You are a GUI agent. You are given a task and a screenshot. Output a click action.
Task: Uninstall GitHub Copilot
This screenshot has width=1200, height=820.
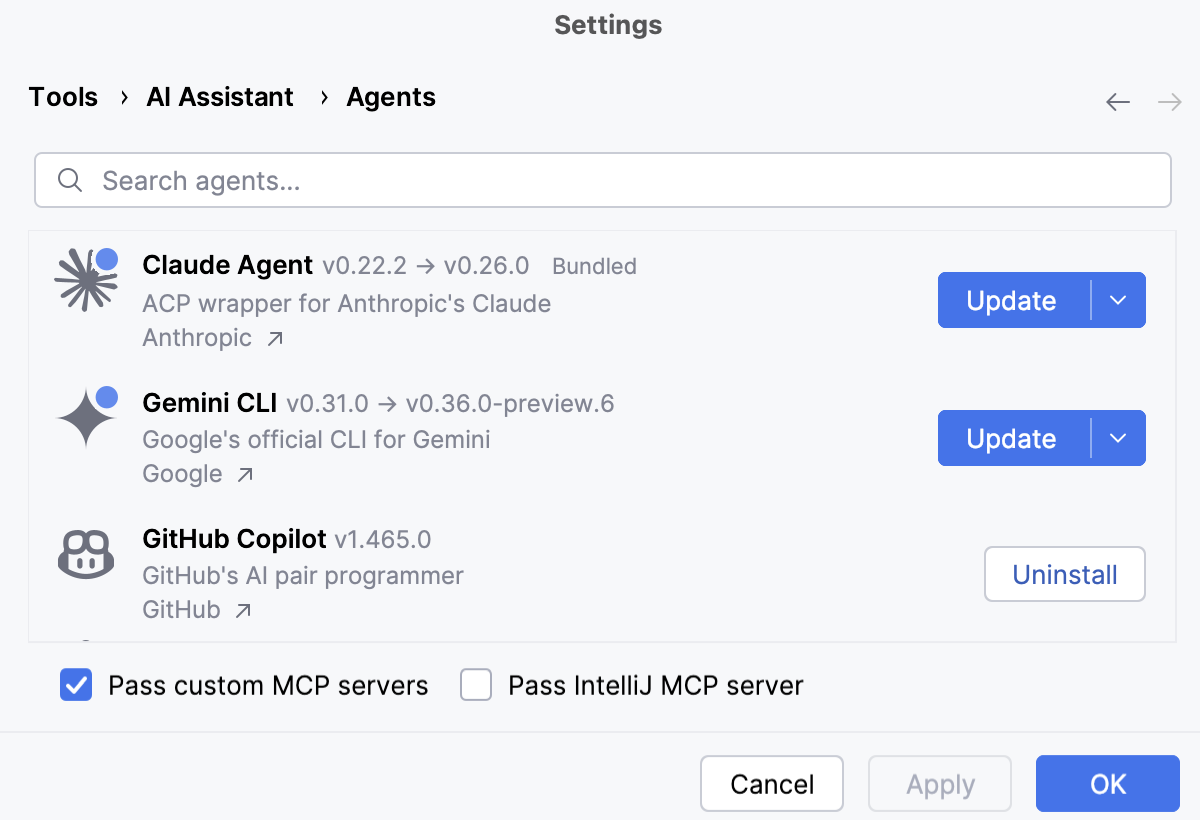coord(1064,574)
